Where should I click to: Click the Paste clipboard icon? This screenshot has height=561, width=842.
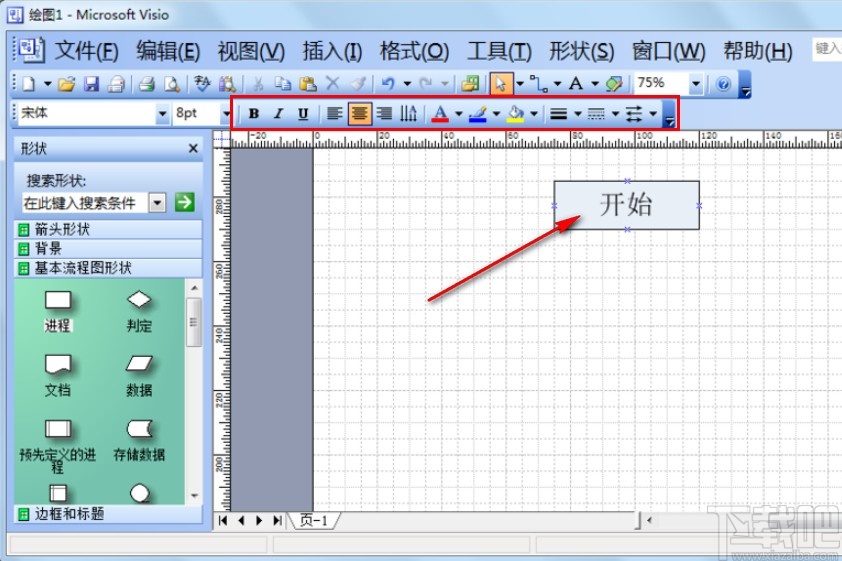308,84
